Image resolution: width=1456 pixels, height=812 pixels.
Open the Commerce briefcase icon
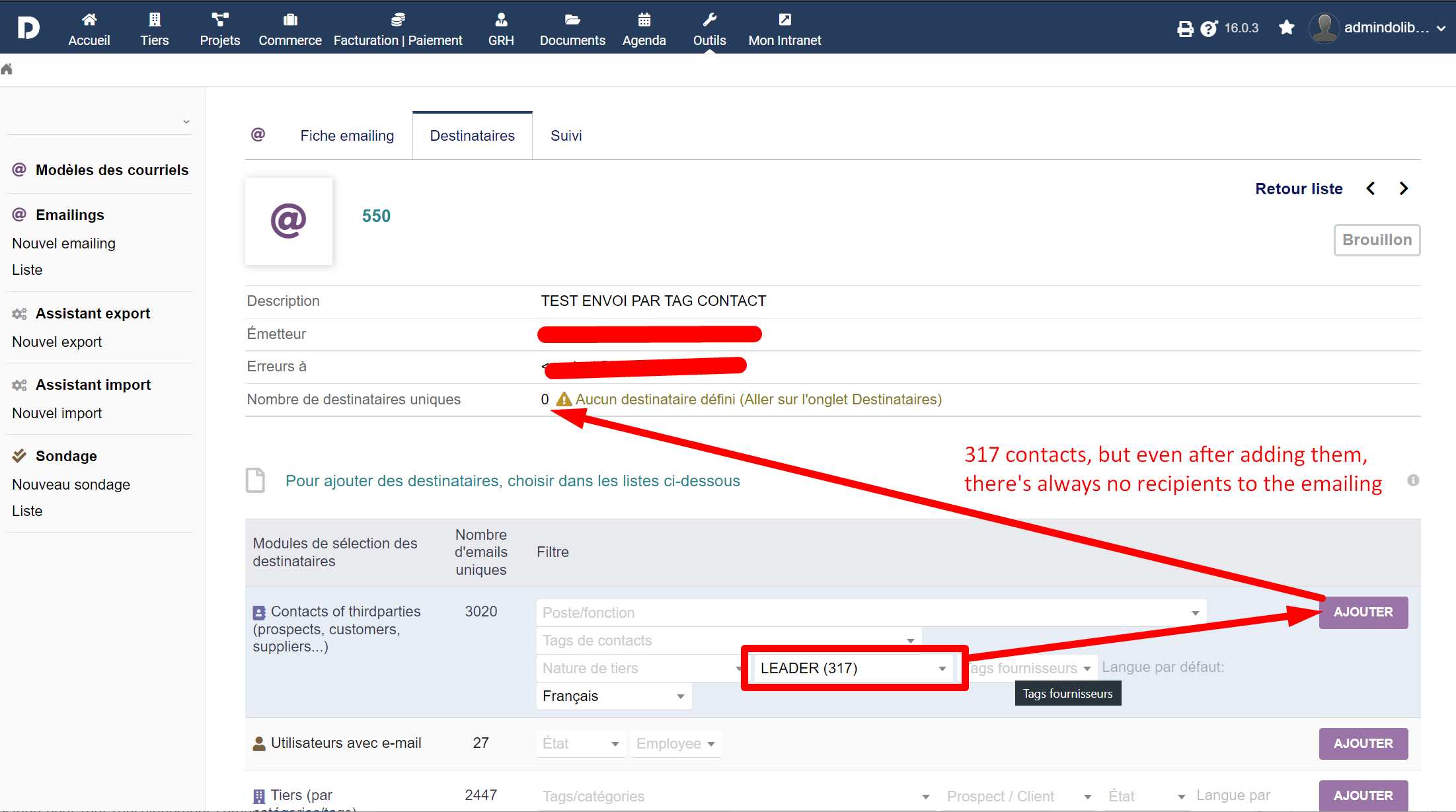[289, 19]
